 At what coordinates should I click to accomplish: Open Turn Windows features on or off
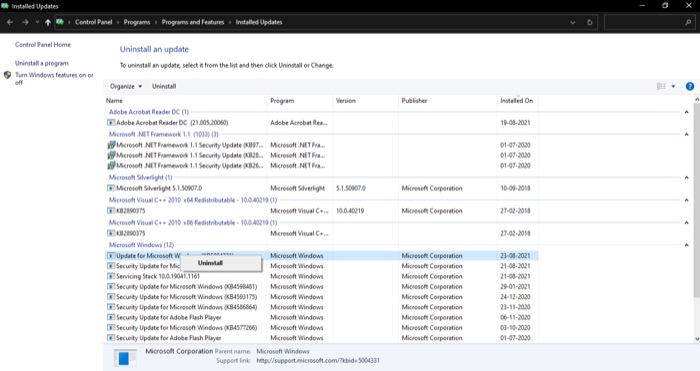54,79
